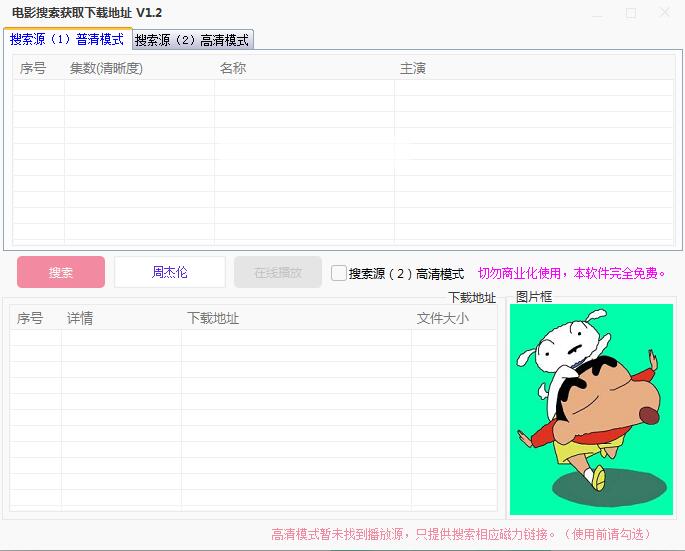Minimize the application window
This screenshot has width=685, height=551.
click(x=597, y=13)
